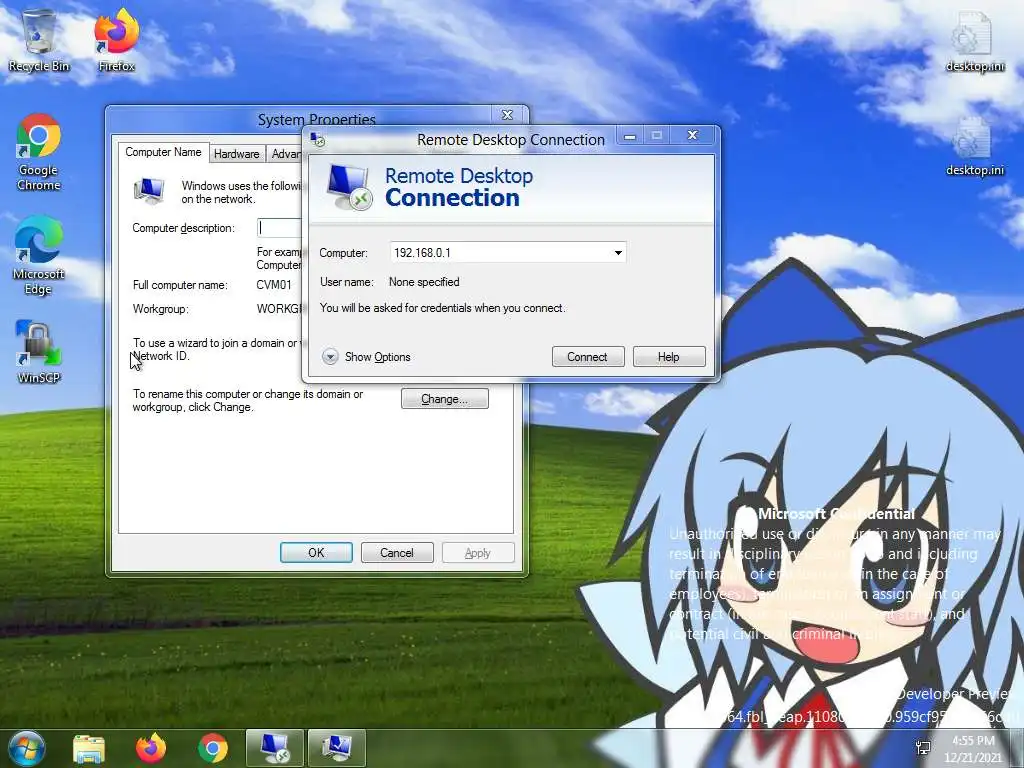Close the Remote Desktop Connection window

click(694, 135)
